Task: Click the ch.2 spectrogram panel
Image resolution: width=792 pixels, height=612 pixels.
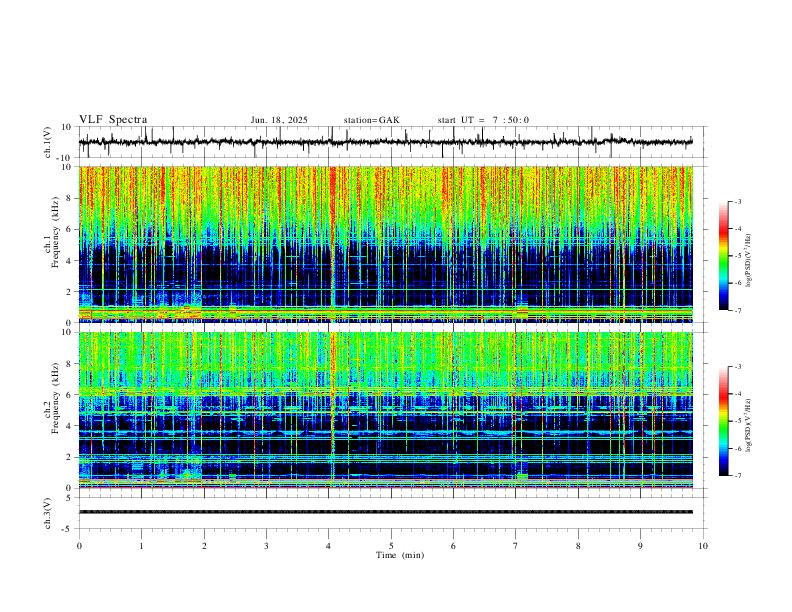Action: click(x=386, y=410)
